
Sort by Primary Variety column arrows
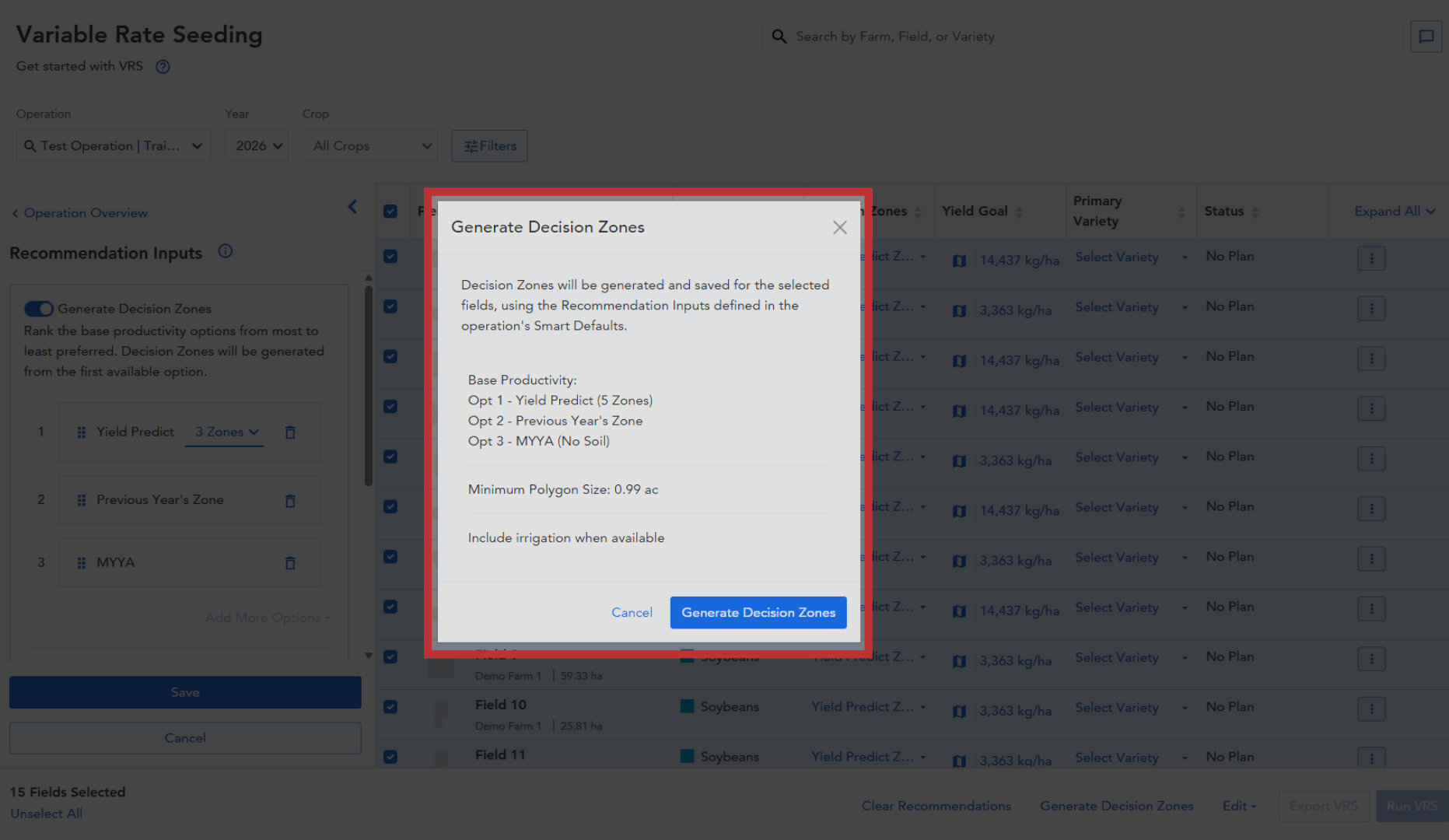click(1181, 212)
